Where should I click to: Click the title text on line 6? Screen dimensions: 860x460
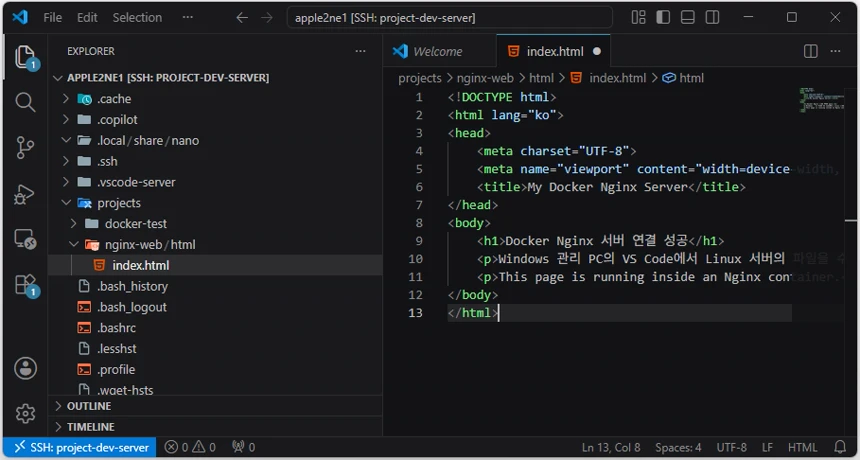pos(607,187)
